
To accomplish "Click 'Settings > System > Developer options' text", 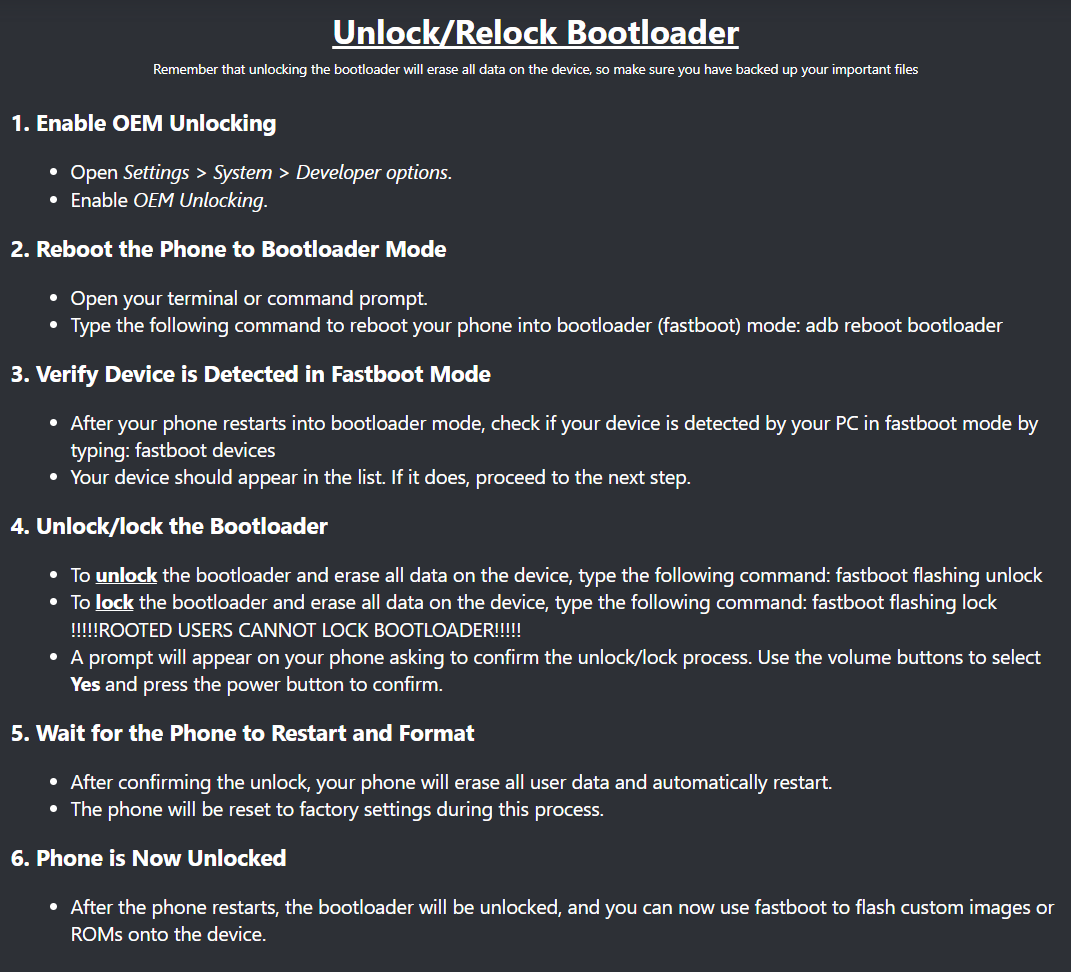I will [286, 173].
